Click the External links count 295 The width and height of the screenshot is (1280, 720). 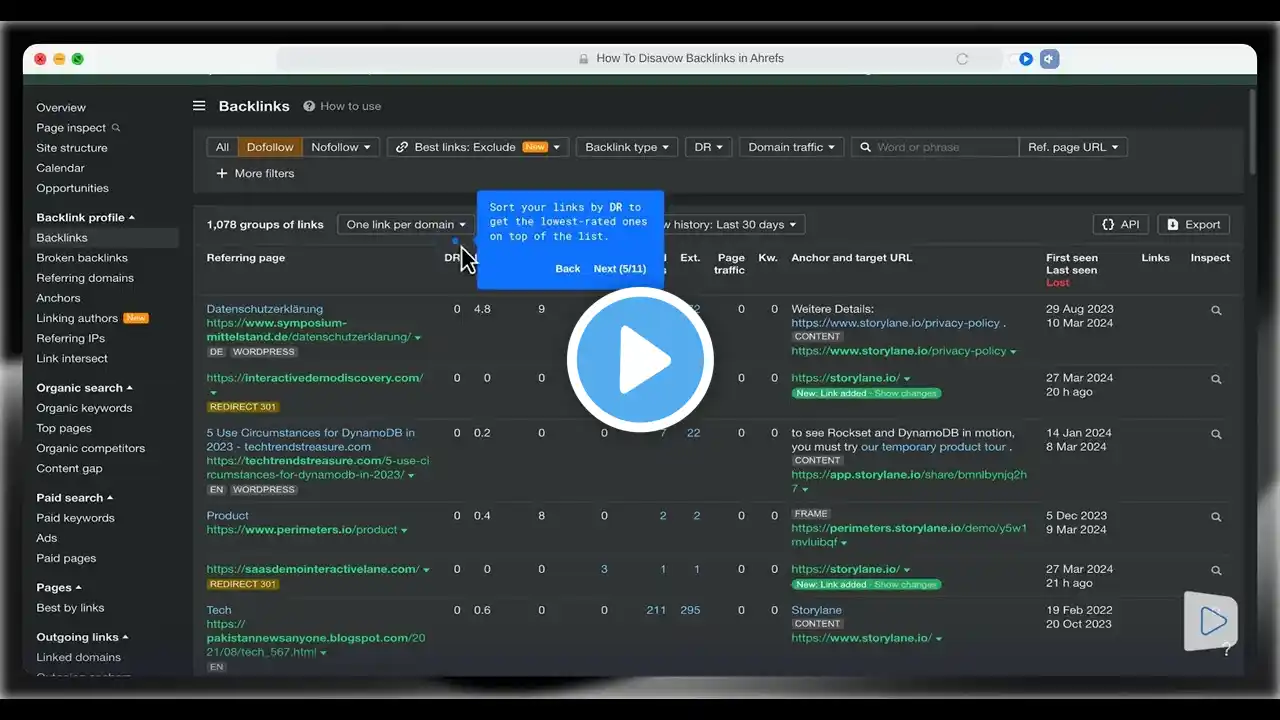[x=690, y=610]
